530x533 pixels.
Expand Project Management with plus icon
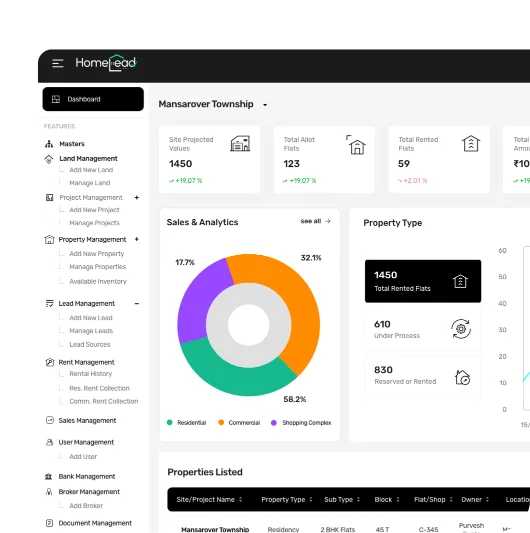(x=137, y=197)
